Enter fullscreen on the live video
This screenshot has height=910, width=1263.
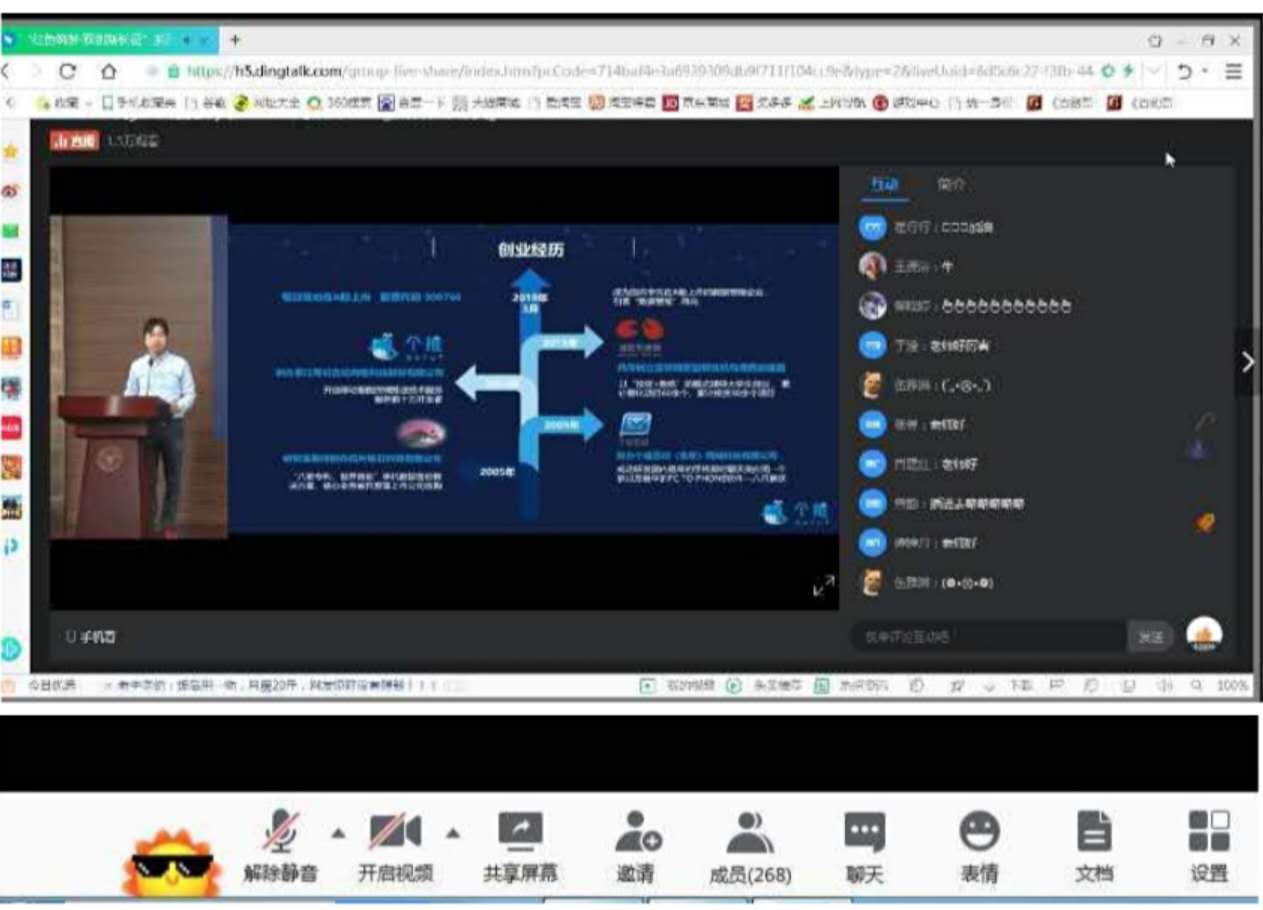[823, 587]
